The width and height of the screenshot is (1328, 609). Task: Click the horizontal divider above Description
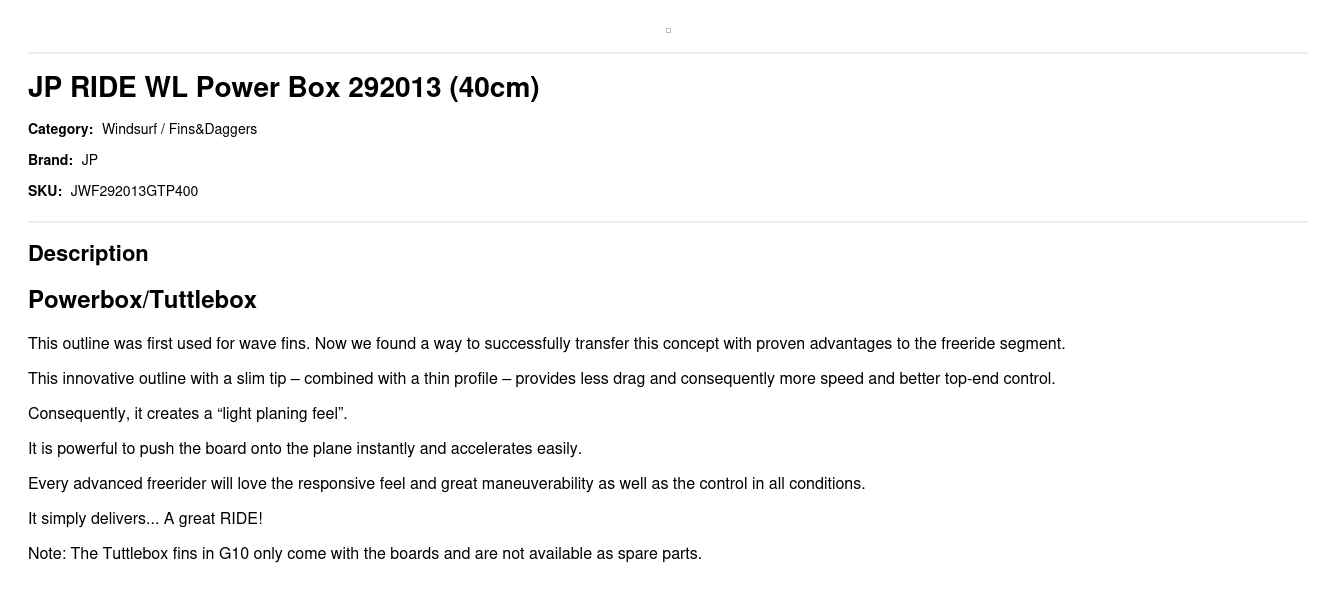[x=668, y=222]
